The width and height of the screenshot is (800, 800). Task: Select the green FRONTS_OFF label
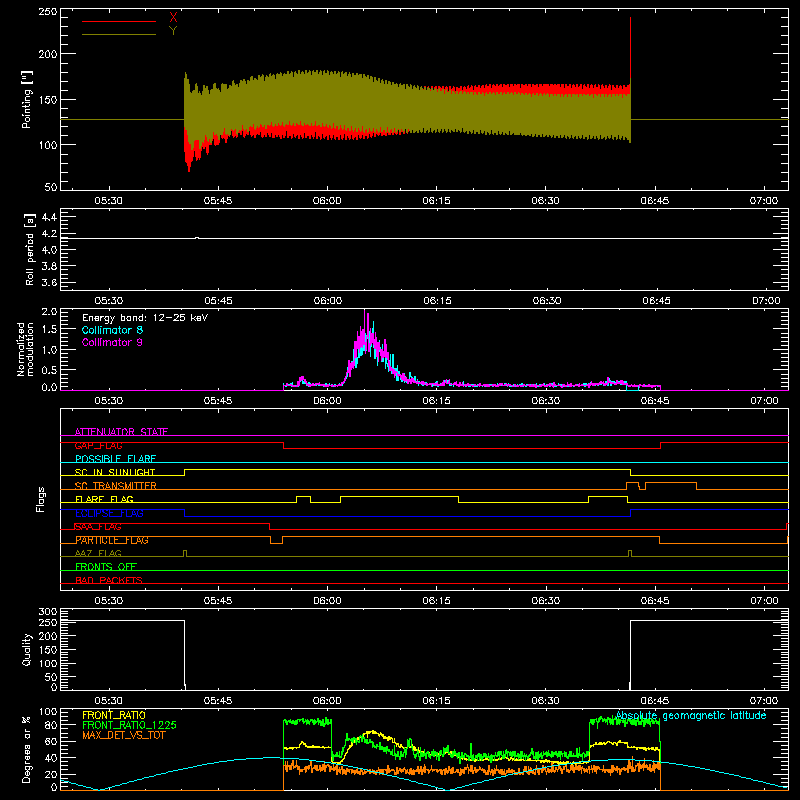[106, 567]
